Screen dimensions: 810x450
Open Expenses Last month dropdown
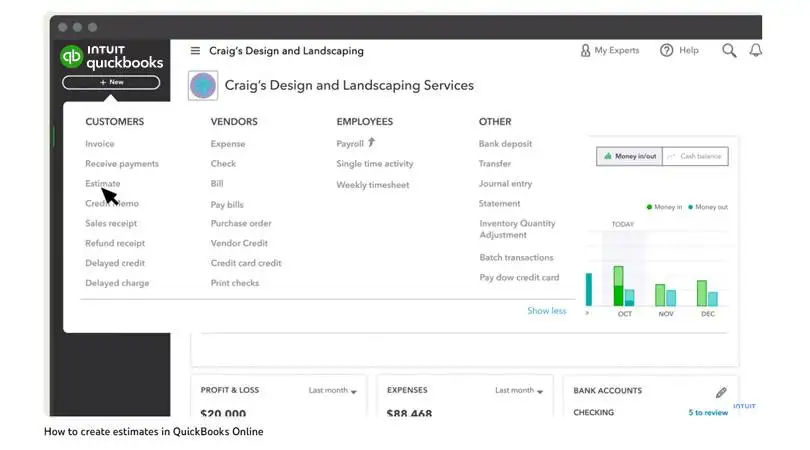[519, 391]
